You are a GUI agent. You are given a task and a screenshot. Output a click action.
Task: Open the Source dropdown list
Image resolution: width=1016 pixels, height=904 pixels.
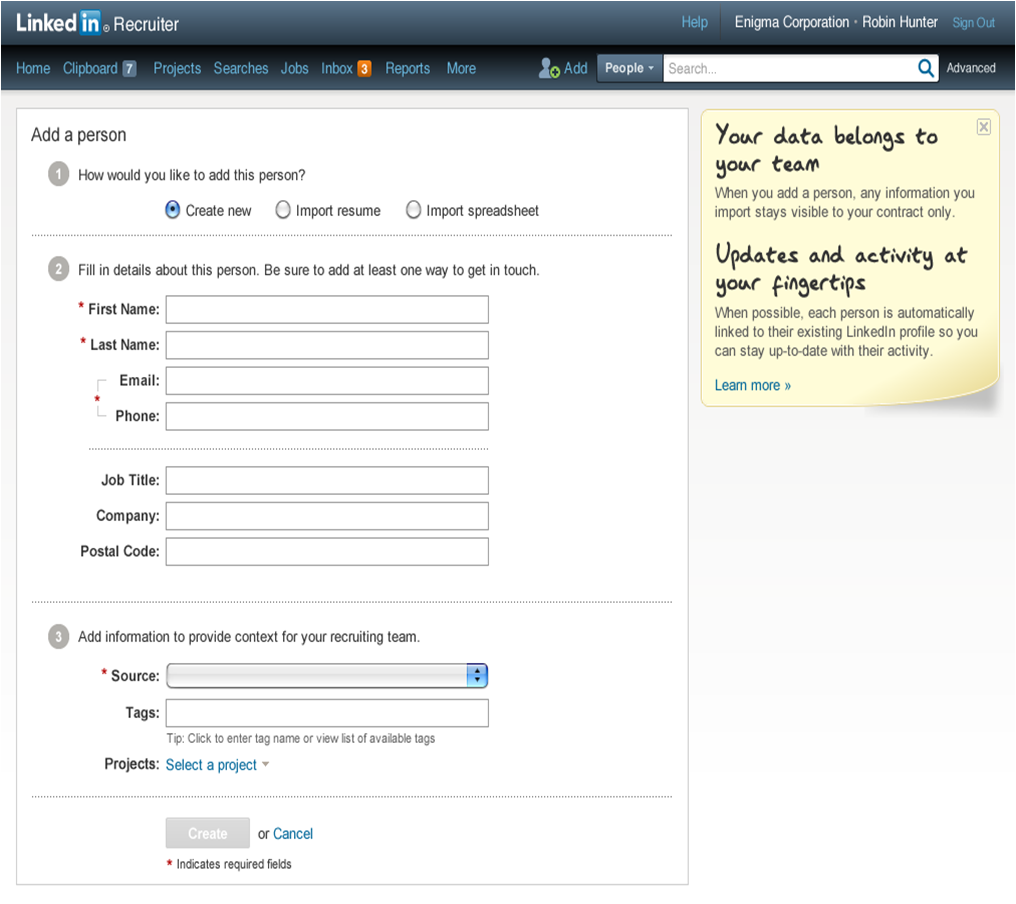[327, 676]
